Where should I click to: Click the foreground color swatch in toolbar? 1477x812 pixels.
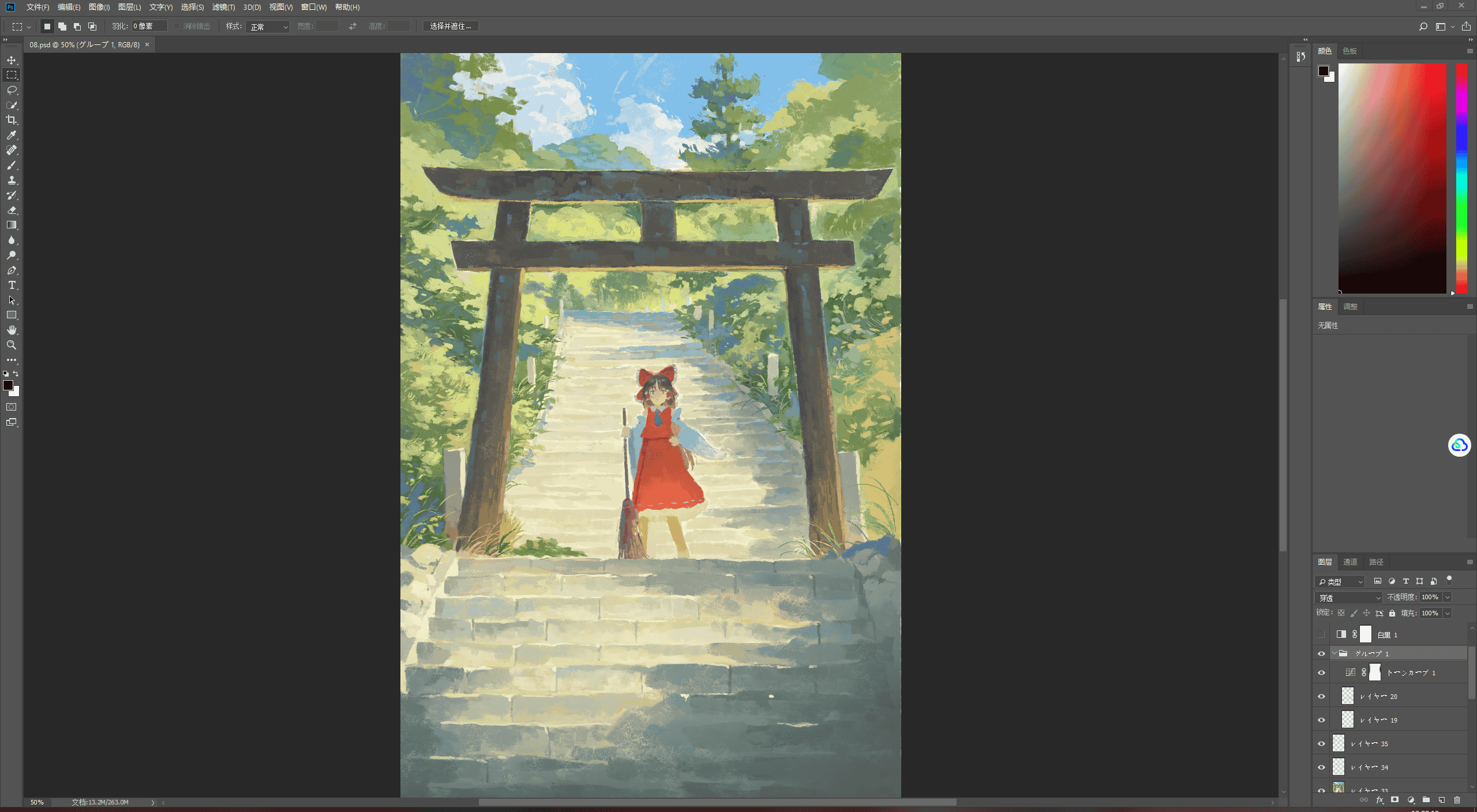point(8,385)
